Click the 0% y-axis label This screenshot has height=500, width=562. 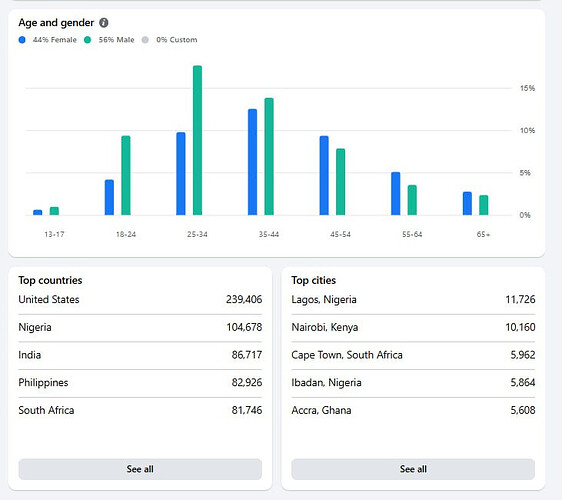525,215
